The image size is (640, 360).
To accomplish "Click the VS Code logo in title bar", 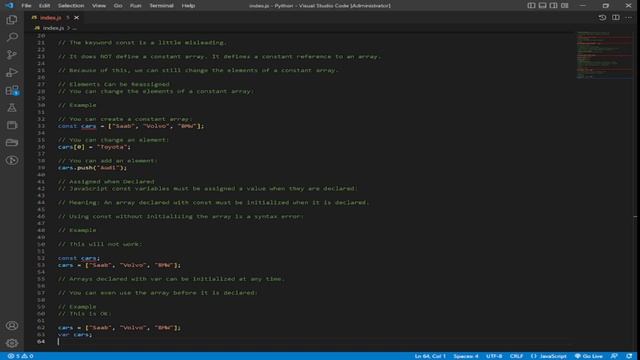I will point(9,5).
